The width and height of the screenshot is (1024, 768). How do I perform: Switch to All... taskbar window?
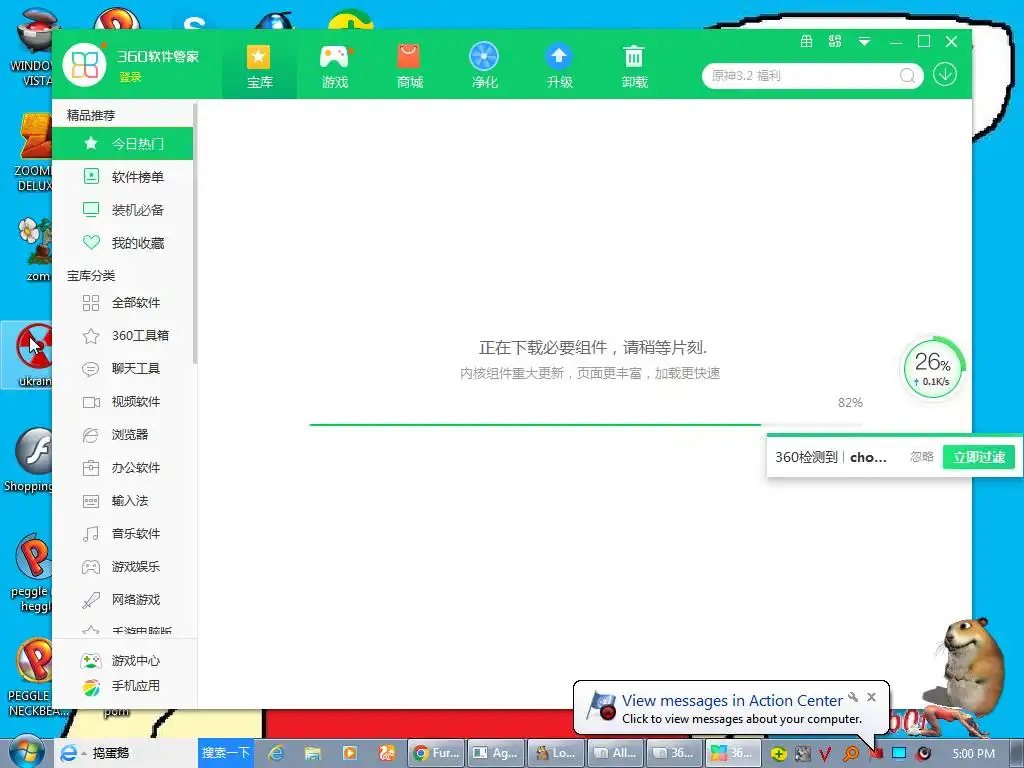coord(615,753)
